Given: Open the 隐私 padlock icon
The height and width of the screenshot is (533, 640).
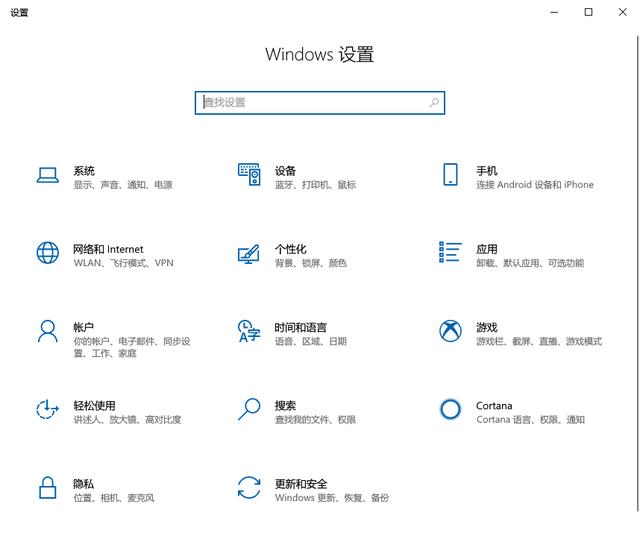Looking at the screenshot, I should click(48, 488).
